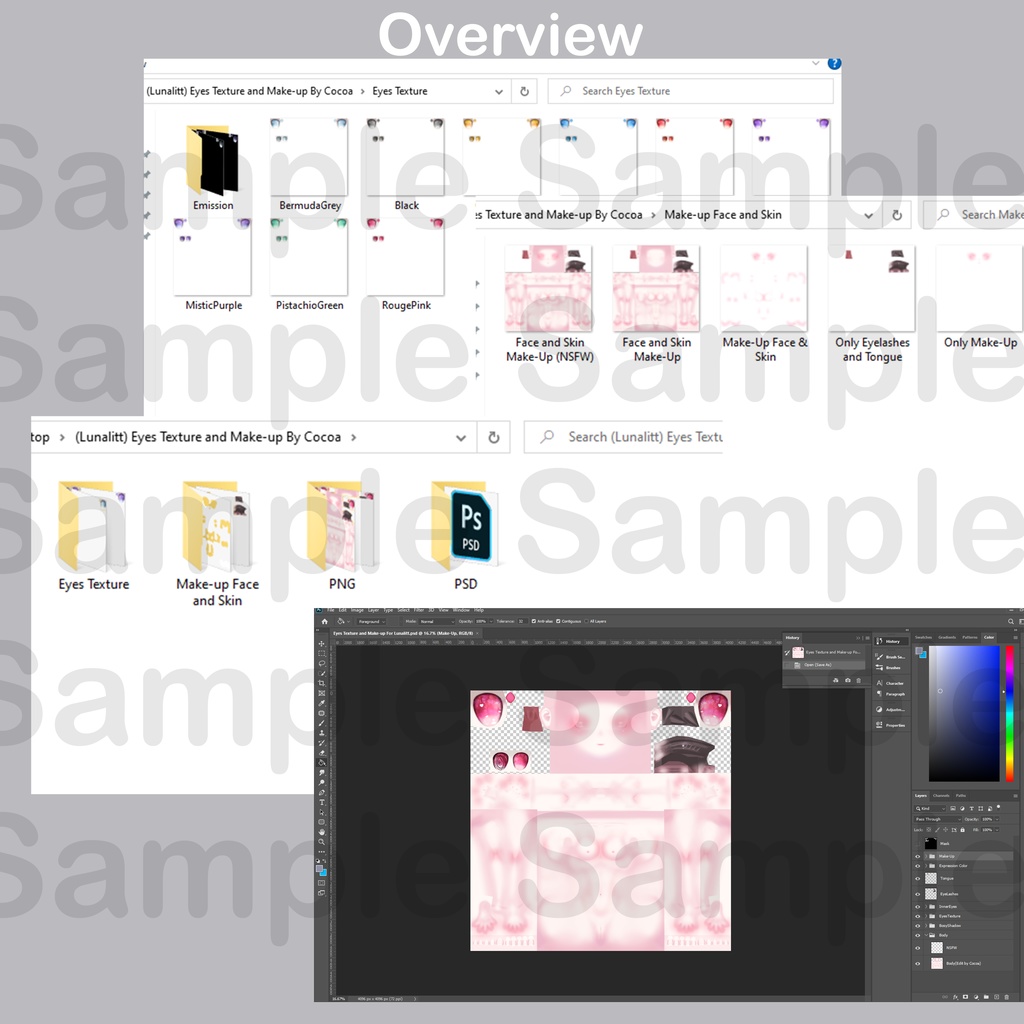1024x1024 pixels.
Task: Click Eyes Texture breadcrumb in address bar
Action: click(400, 91)
